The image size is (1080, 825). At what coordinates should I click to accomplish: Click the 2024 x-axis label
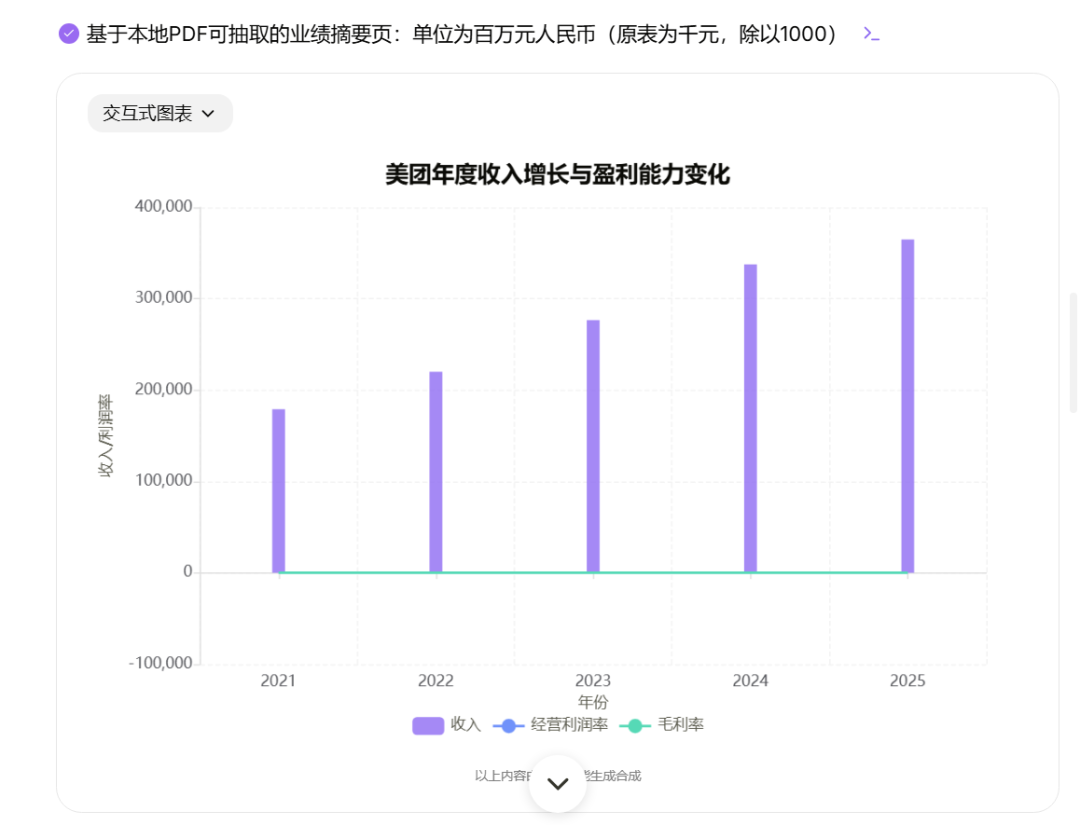pyautogui.click(x=750, y=681)
